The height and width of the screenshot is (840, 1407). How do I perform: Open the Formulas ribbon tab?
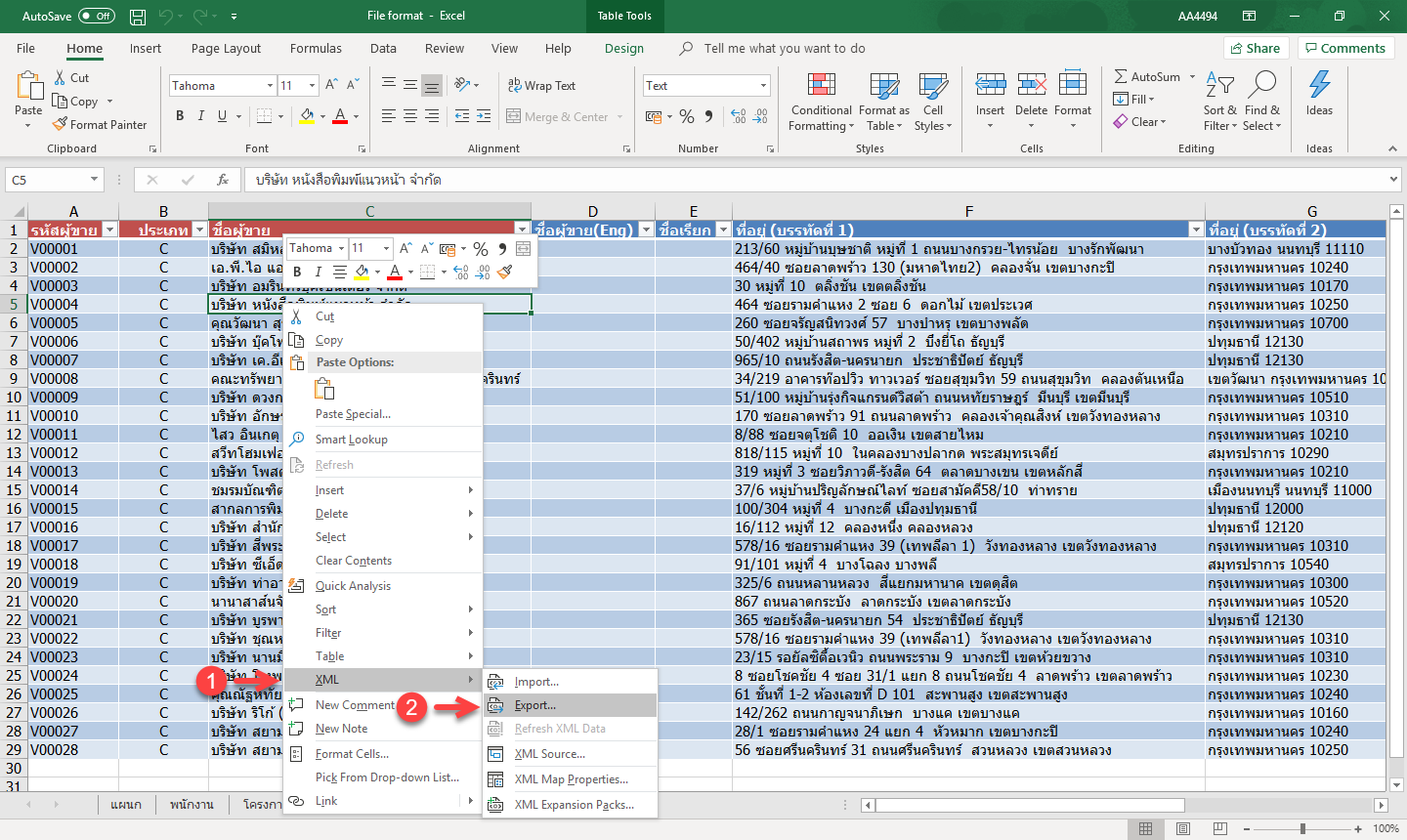(316, 48)
